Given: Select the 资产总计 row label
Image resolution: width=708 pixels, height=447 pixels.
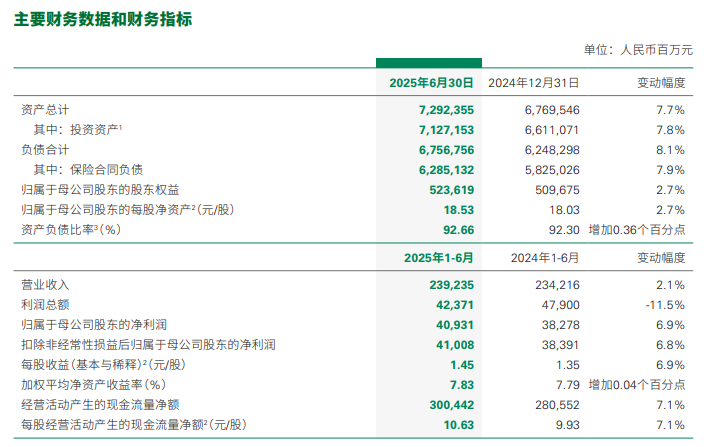Looking at the screenshot, I should tap(45, 108).
